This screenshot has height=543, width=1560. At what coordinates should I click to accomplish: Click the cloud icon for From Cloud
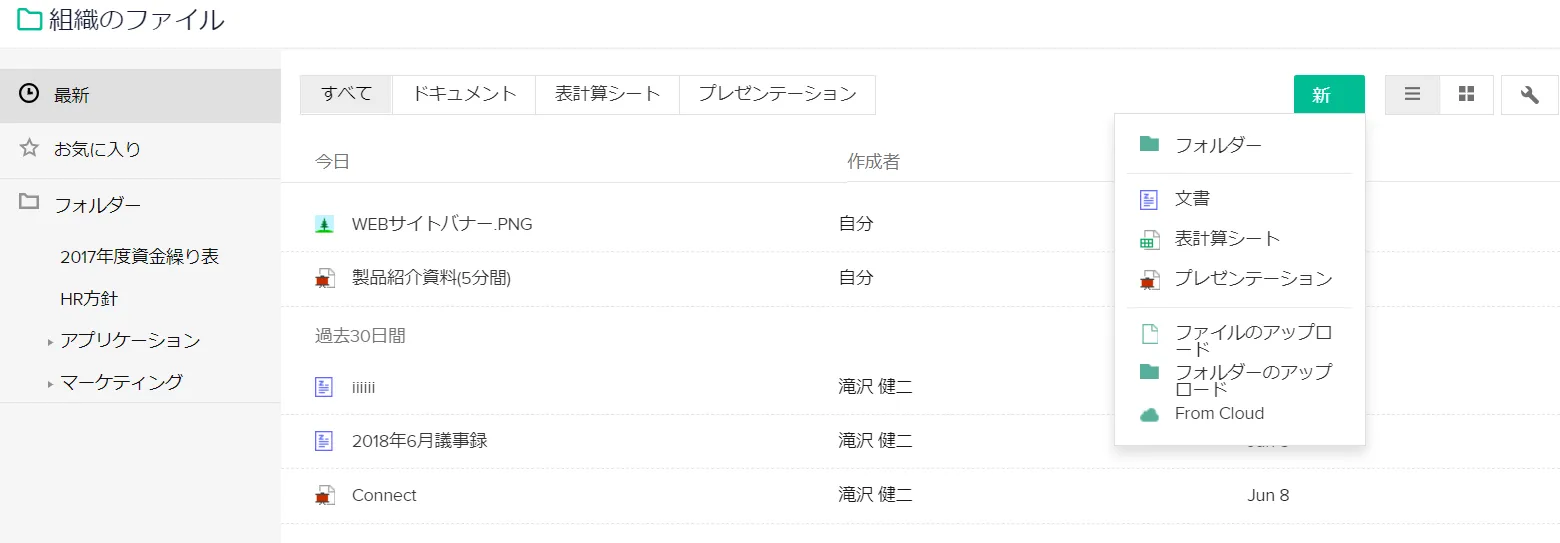point(1149,414)
